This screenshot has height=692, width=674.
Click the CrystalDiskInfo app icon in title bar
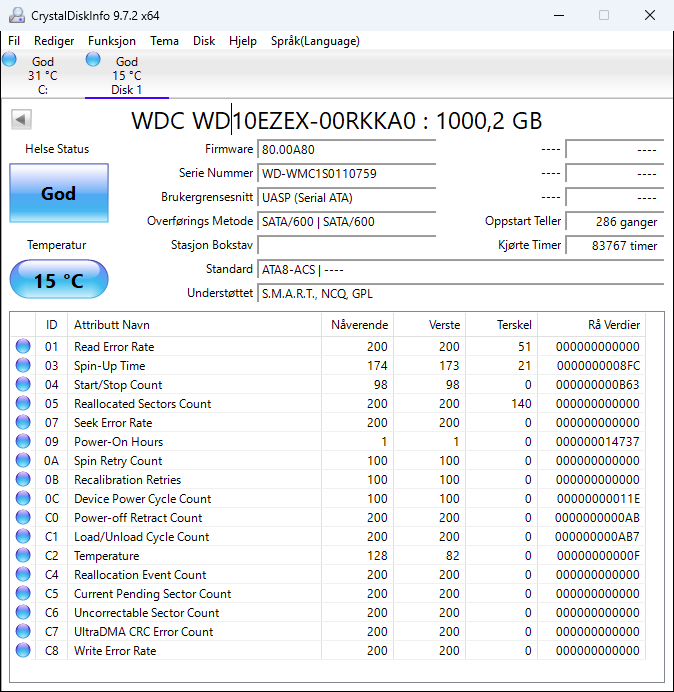click(x=17, y=15)
